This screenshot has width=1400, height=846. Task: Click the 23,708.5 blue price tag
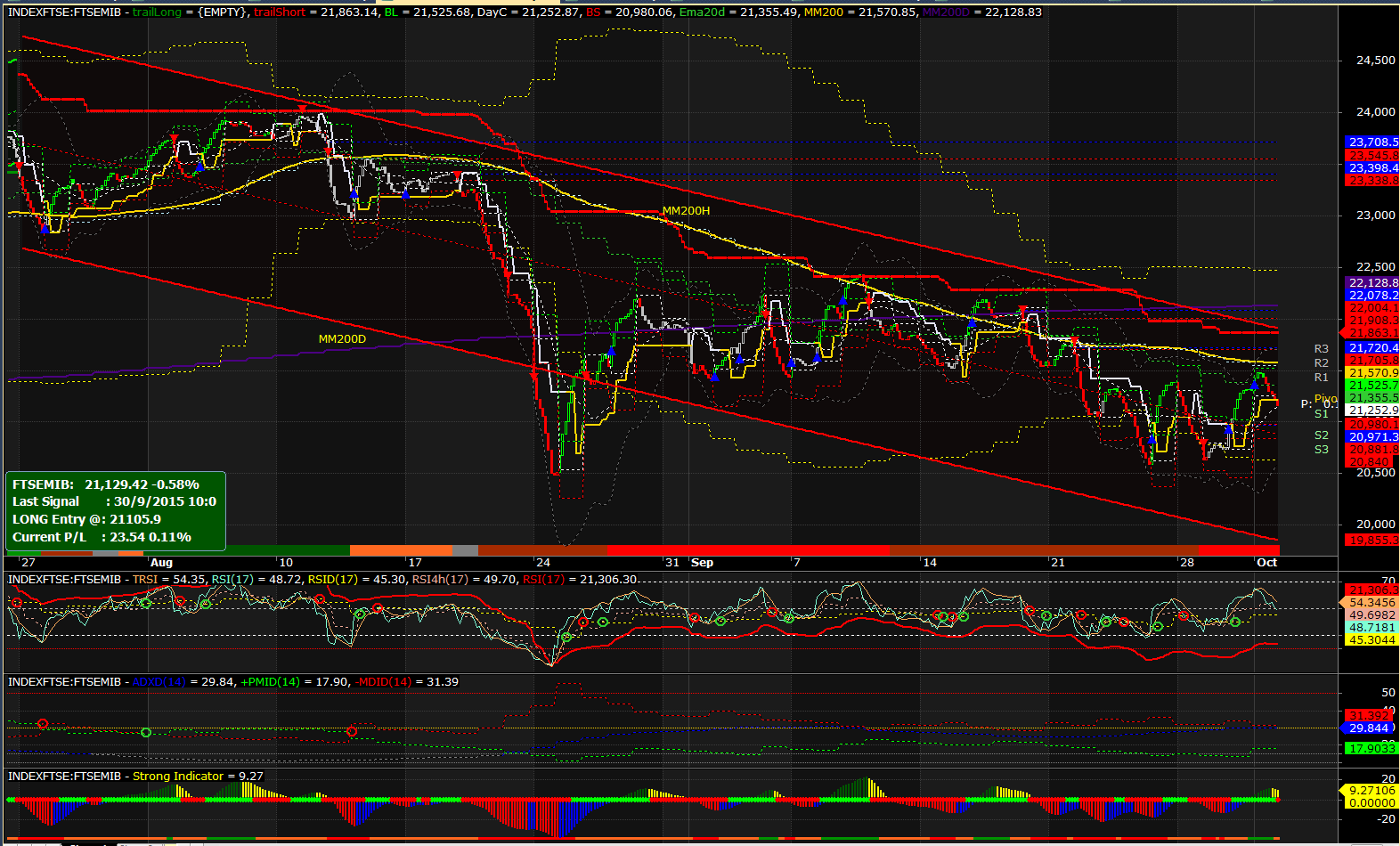tap(1372, 142)
